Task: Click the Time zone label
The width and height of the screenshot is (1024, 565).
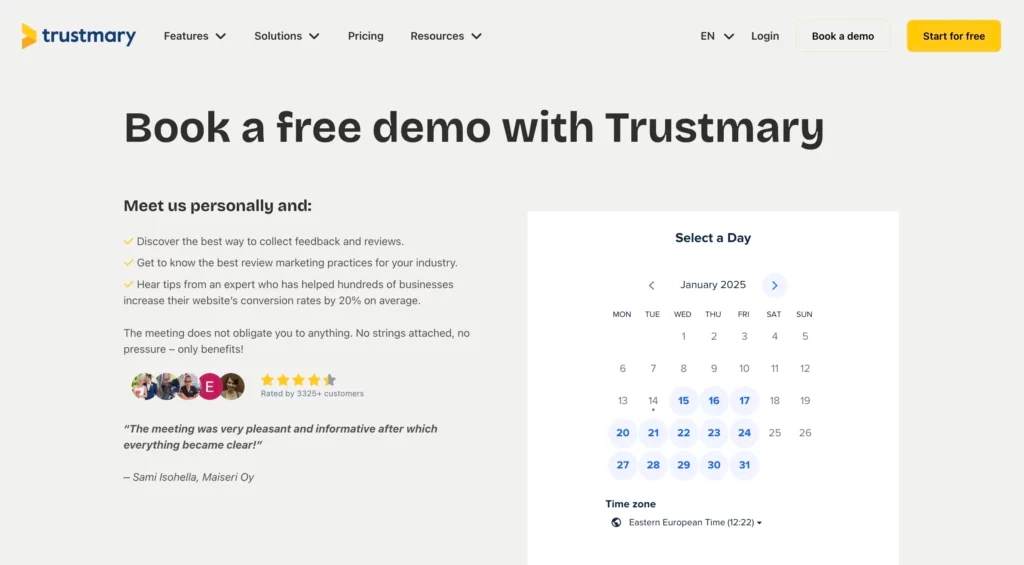Action: 630,504
